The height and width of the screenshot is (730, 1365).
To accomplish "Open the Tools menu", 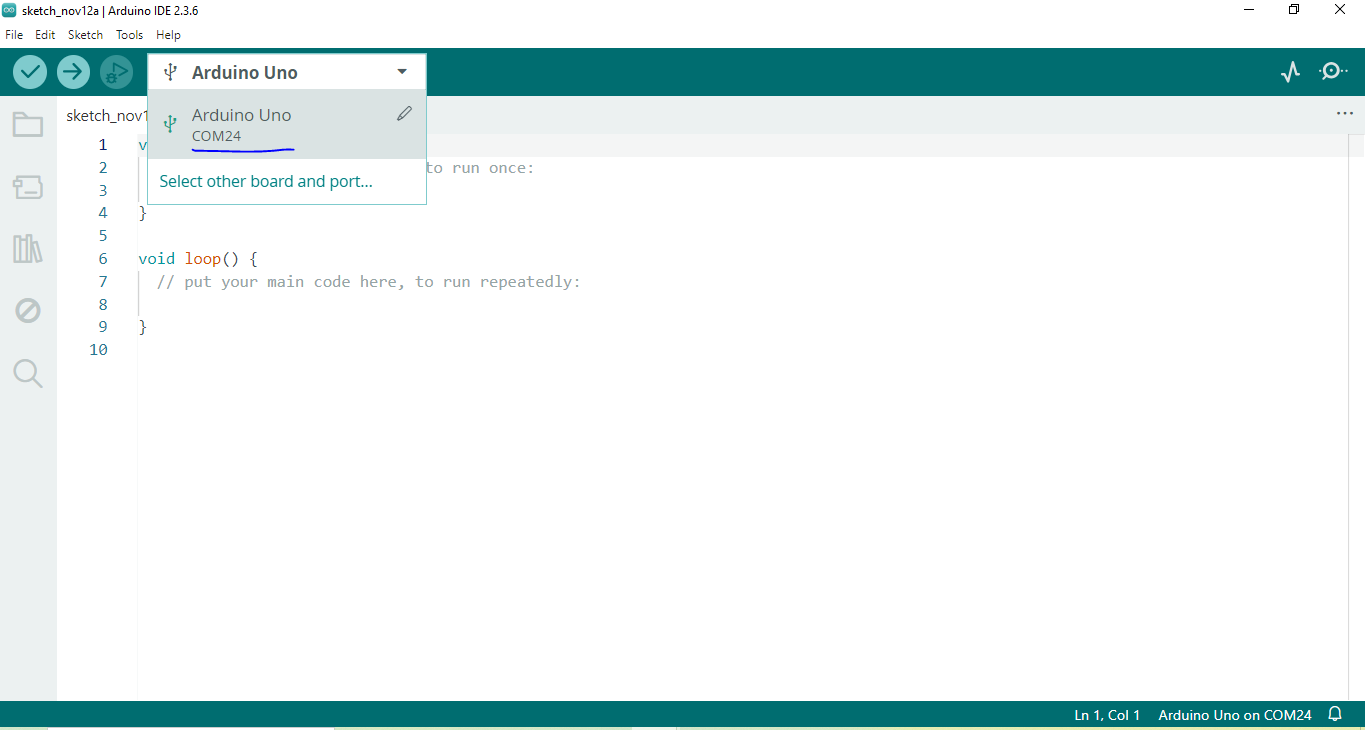I will [x=129, y=35].
